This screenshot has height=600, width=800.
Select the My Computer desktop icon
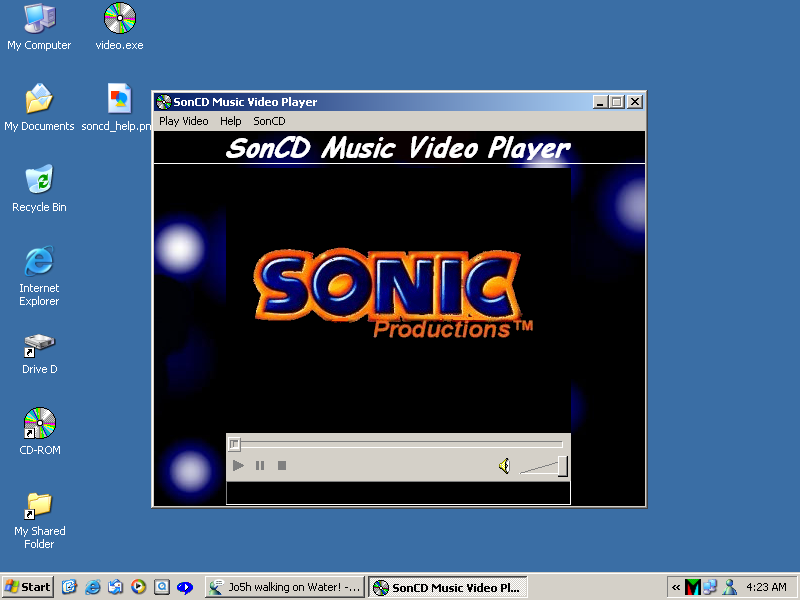coord(39,18)
